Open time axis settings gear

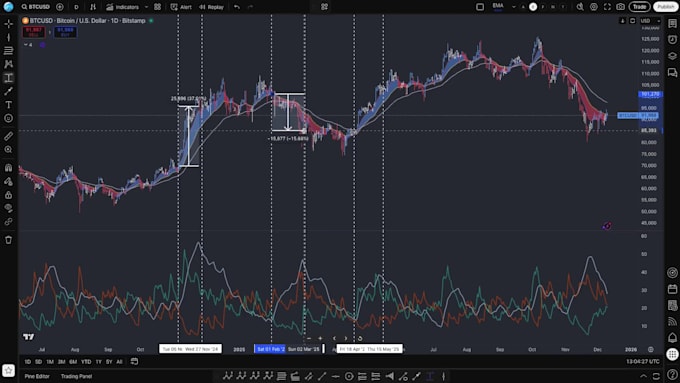tap(651, 349)
